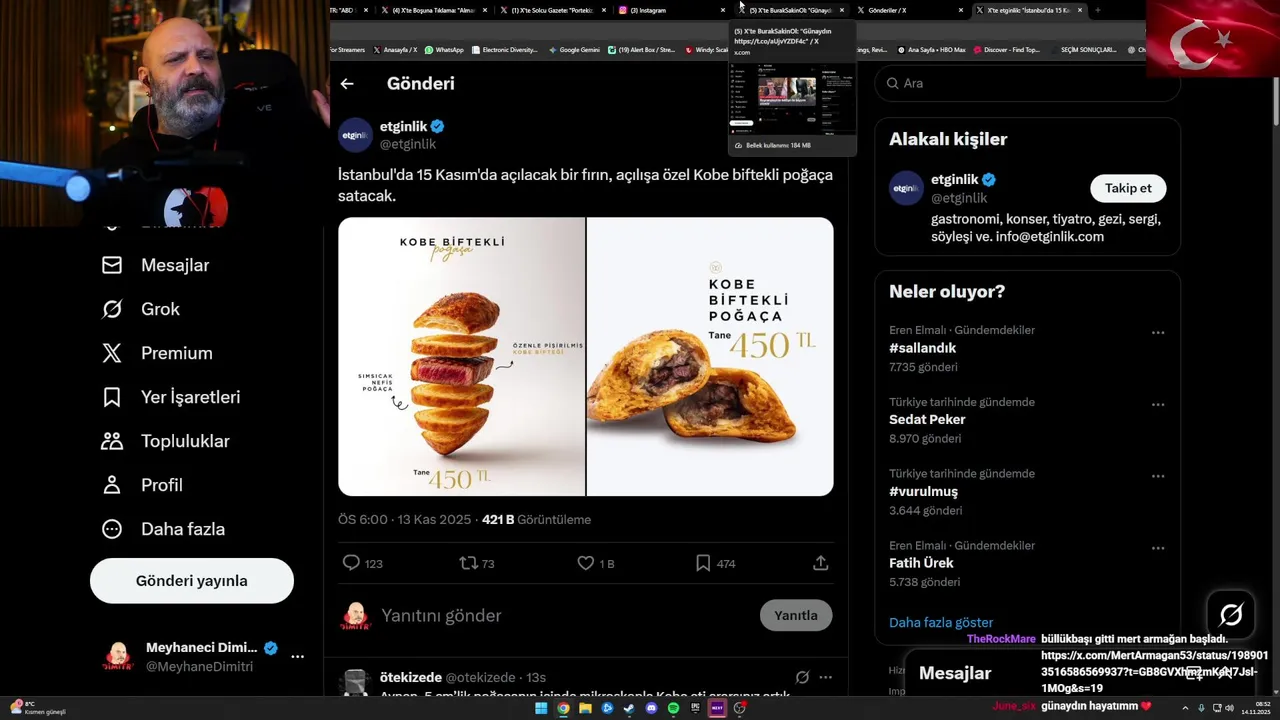1280x720 pixels.
Task: Open File Explorer from taskbar
Action: (x=585, y=708)
